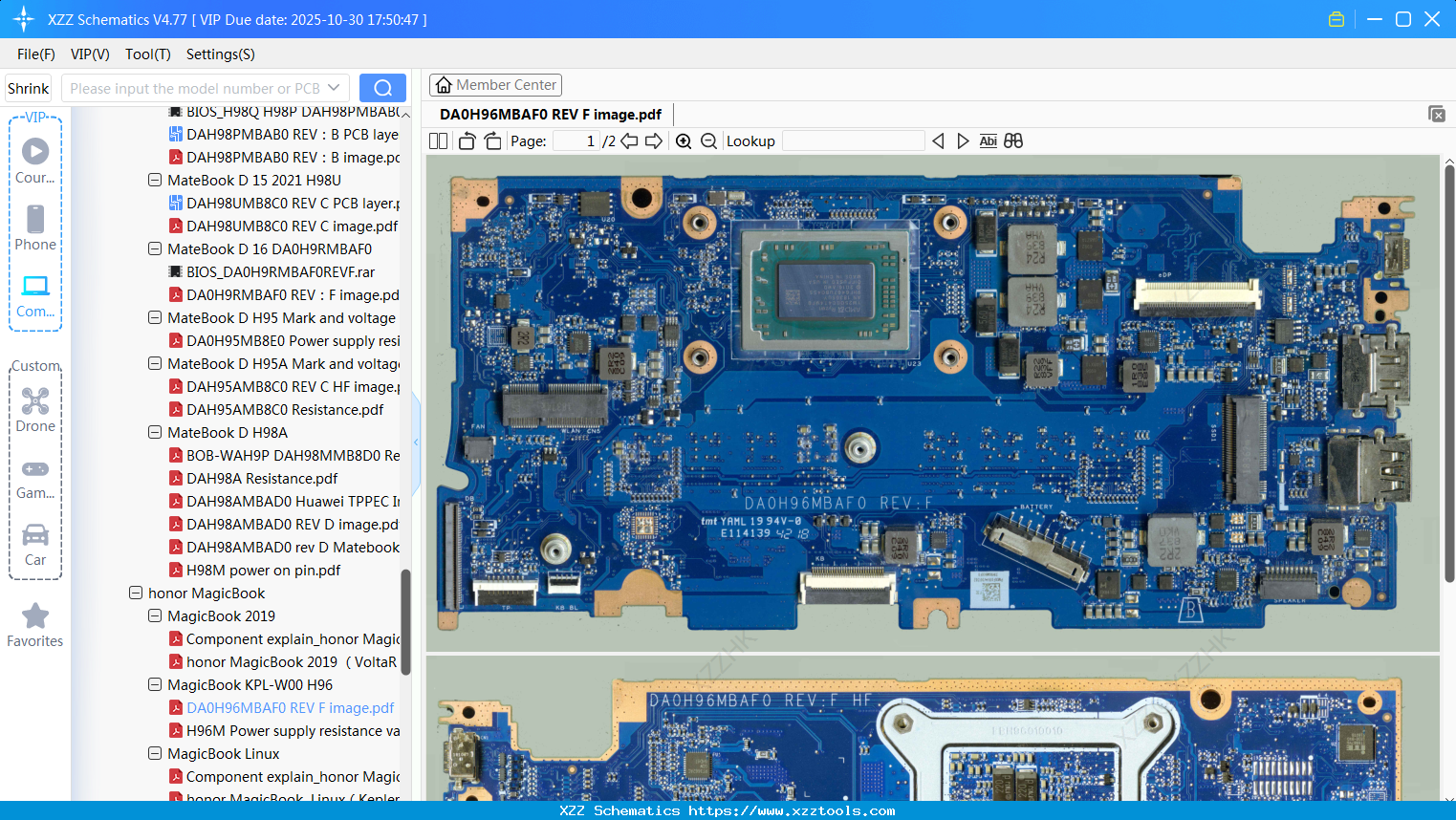The image size is (1456, 820).
Task: Open the Member Center home button
Action: (x=495, y=85)
